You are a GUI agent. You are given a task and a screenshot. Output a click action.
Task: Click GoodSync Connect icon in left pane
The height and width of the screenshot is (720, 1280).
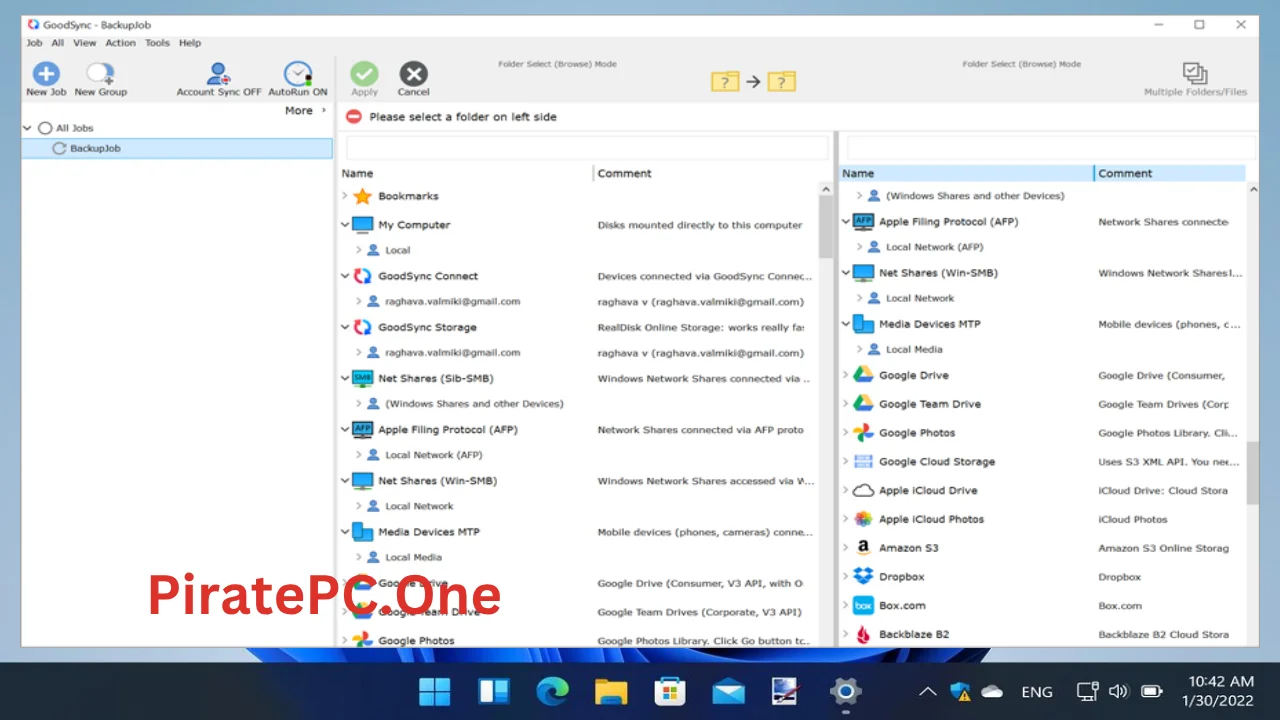[362, 276]
